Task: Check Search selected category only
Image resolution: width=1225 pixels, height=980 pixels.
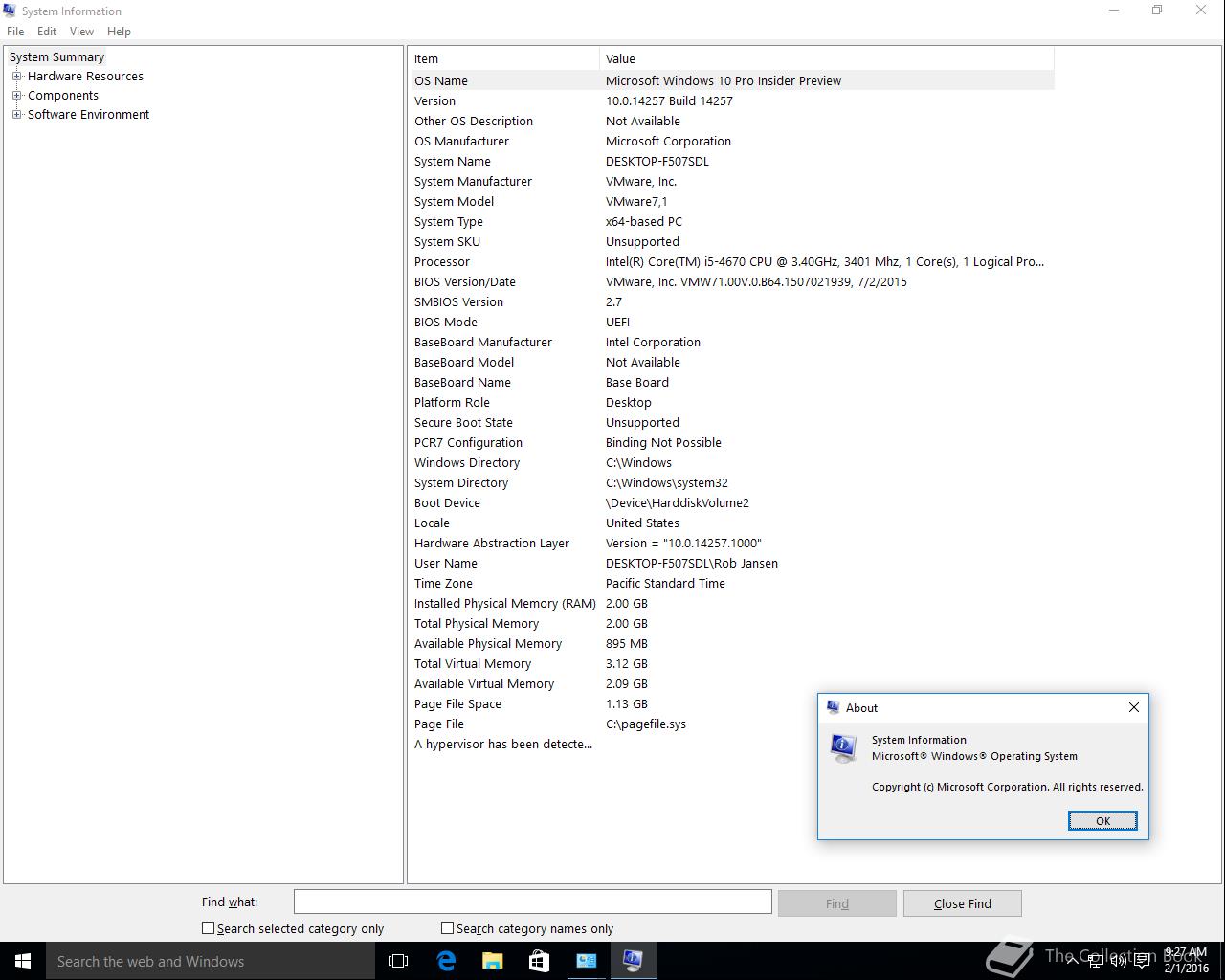Action: tap(208, 927)
